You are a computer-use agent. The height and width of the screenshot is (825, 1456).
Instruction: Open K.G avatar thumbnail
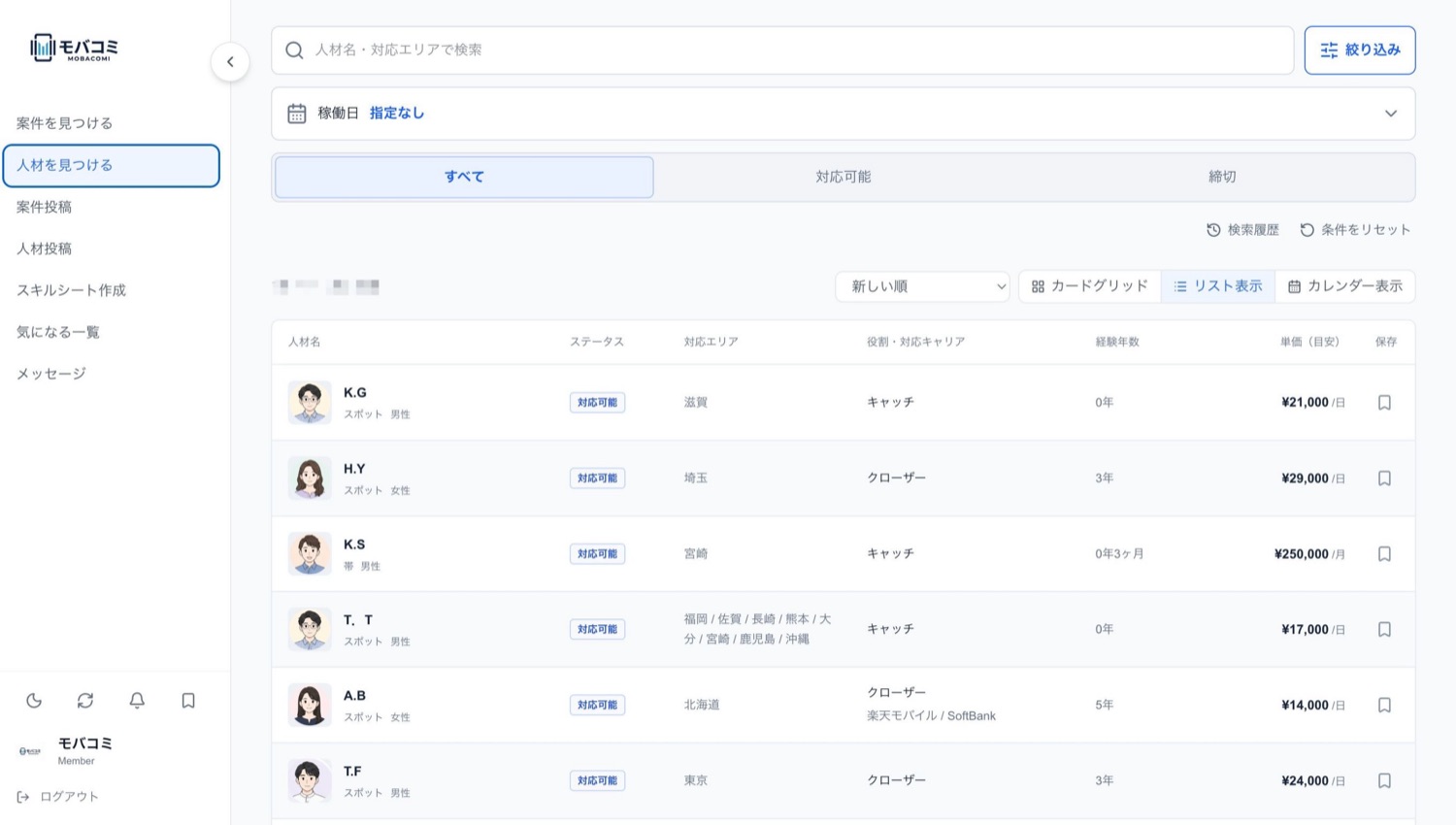[310, 403]
